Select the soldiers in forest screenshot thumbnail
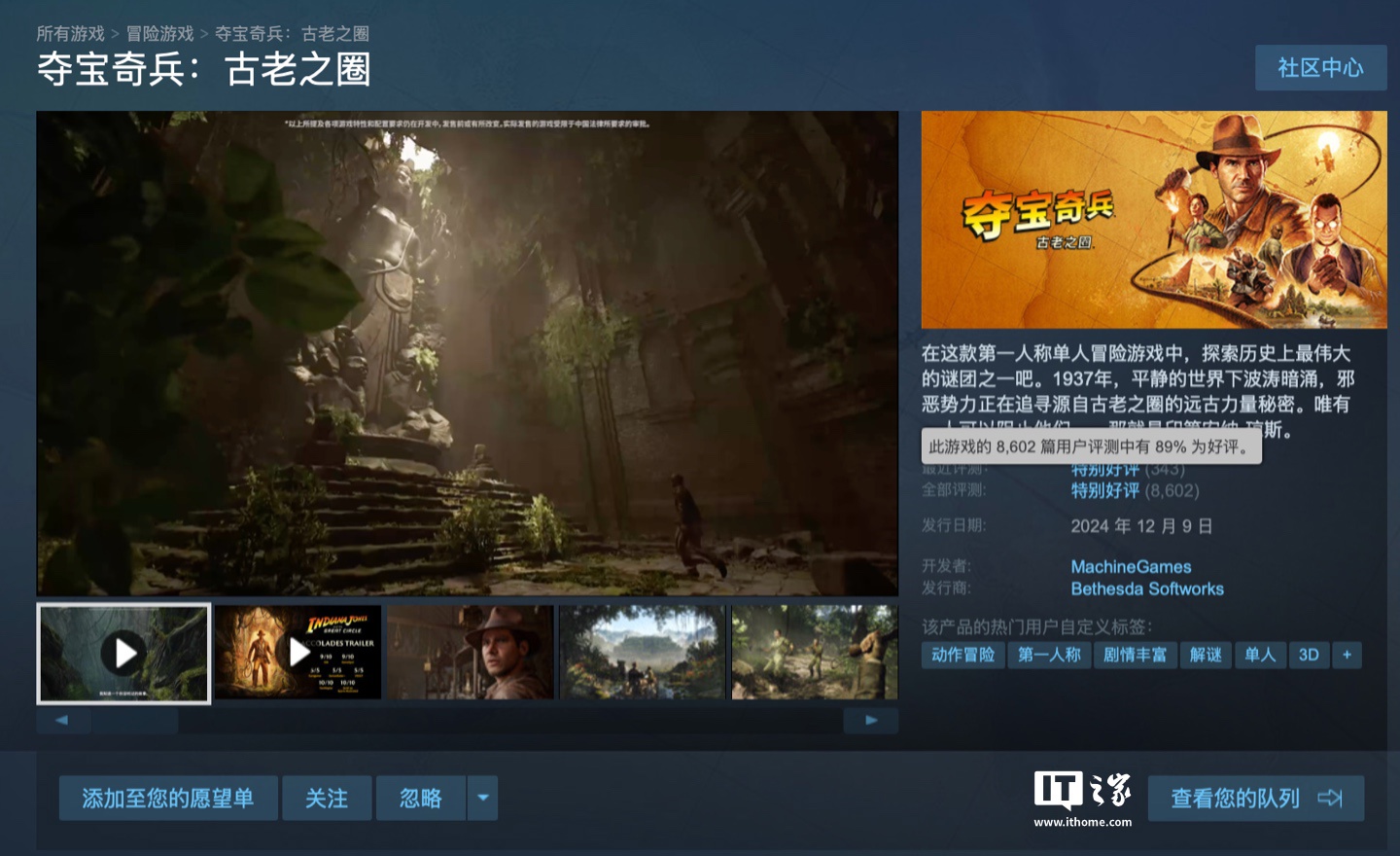The image size is (1400, 856). pos(815,652)
